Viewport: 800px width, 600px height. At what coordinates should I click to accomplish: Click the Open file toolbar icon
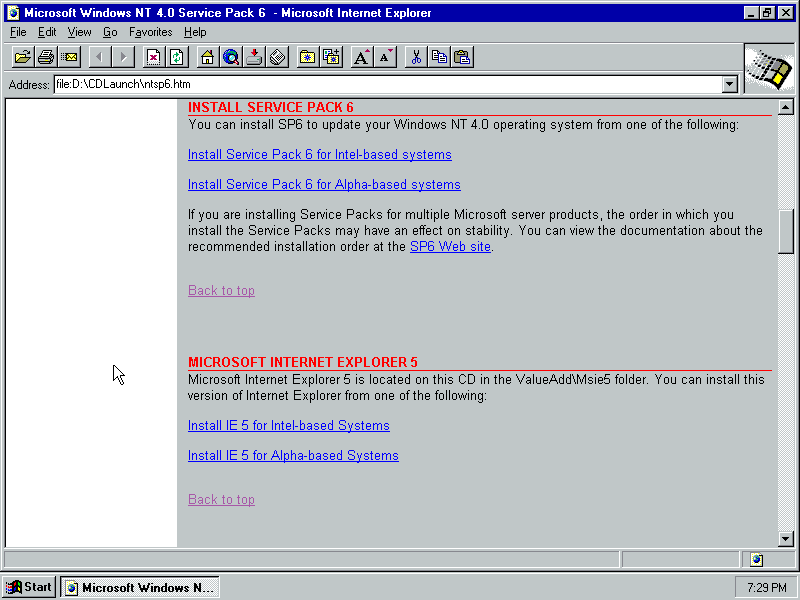pyautogui.click(x=22, y=57)
